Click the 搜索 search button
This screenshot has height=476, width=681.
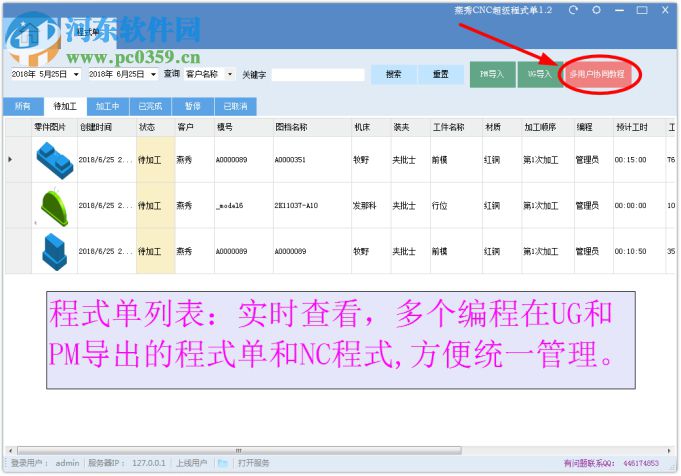click(393, 74)
